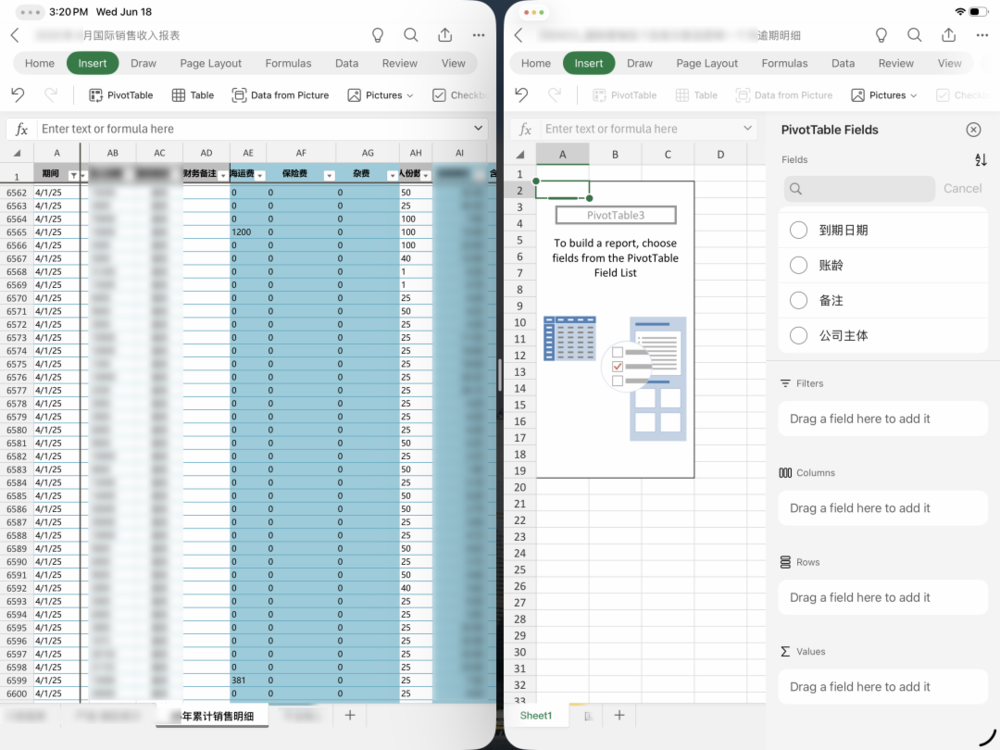Select the 账龄 field checkbox
Image resolution: width=1000 pixels, height=750 pixels.
pos(798,265)
